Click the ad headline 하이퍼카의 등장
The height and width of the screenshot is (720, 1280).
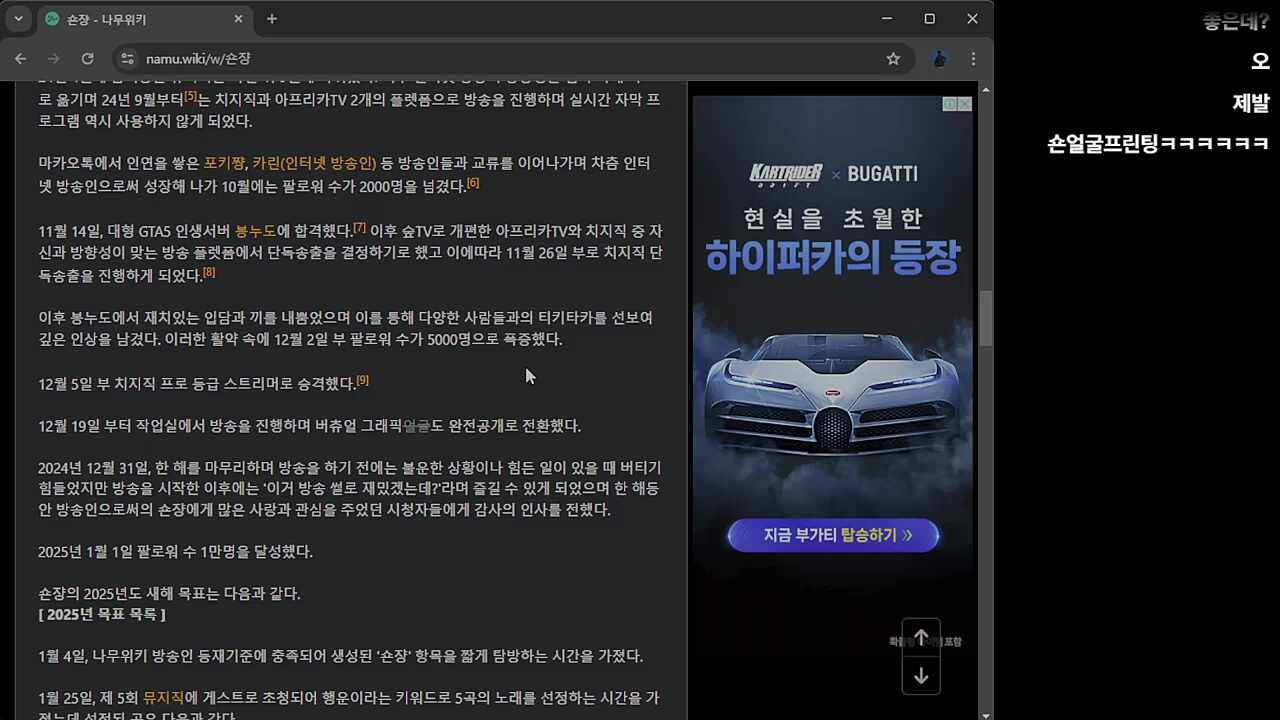pos(833,257)
